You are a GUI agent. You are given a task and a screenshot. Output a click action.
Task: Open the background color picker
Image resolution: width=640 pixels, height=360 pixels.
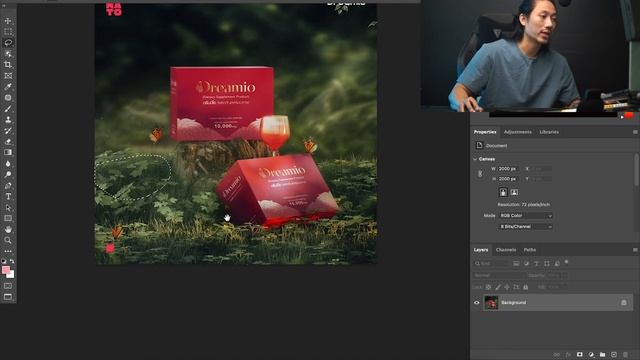(11, 275)
